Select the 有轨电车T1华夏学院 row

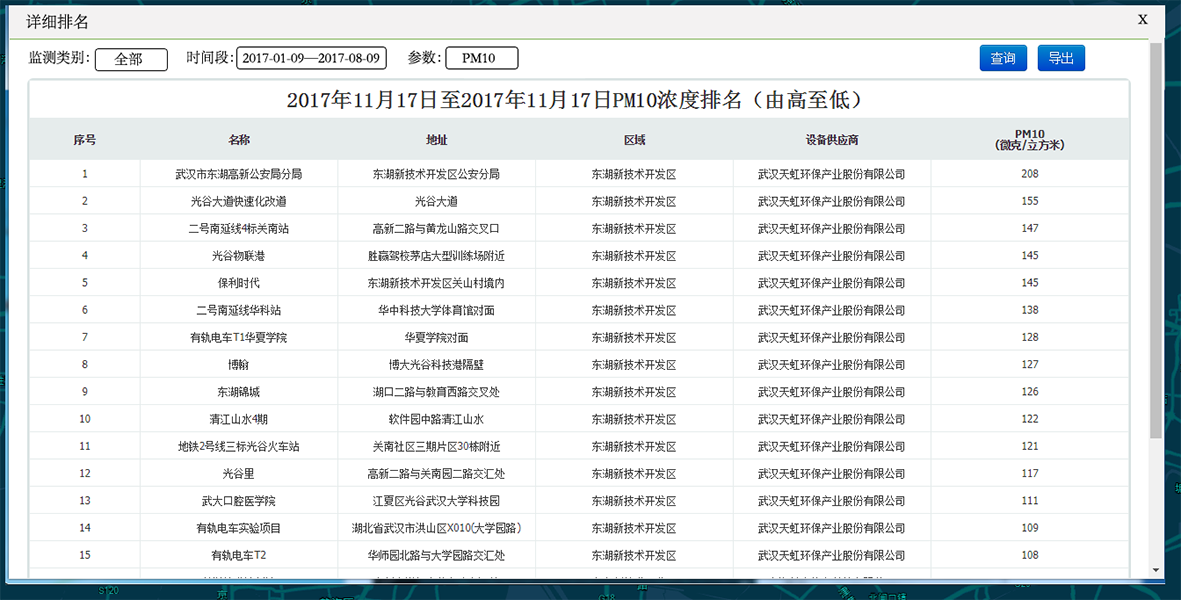(x=238, y=337)
